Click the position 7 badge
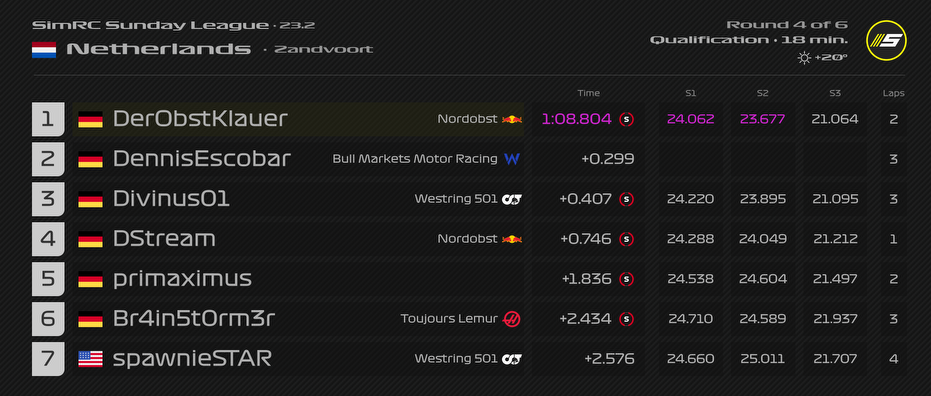The image size is (931, 396). (x=48, y=359)
